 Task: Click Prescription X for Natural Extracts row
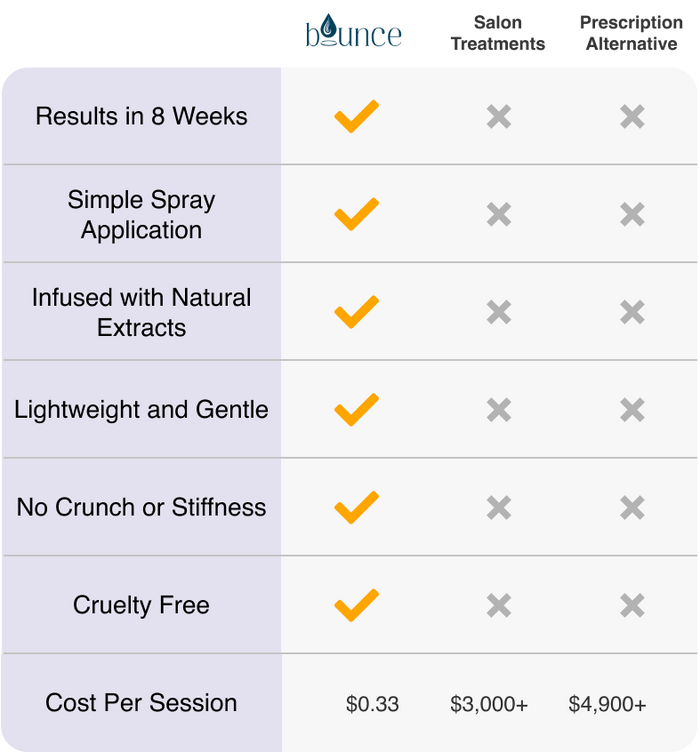pyautogui.click(x=632, y=313)
